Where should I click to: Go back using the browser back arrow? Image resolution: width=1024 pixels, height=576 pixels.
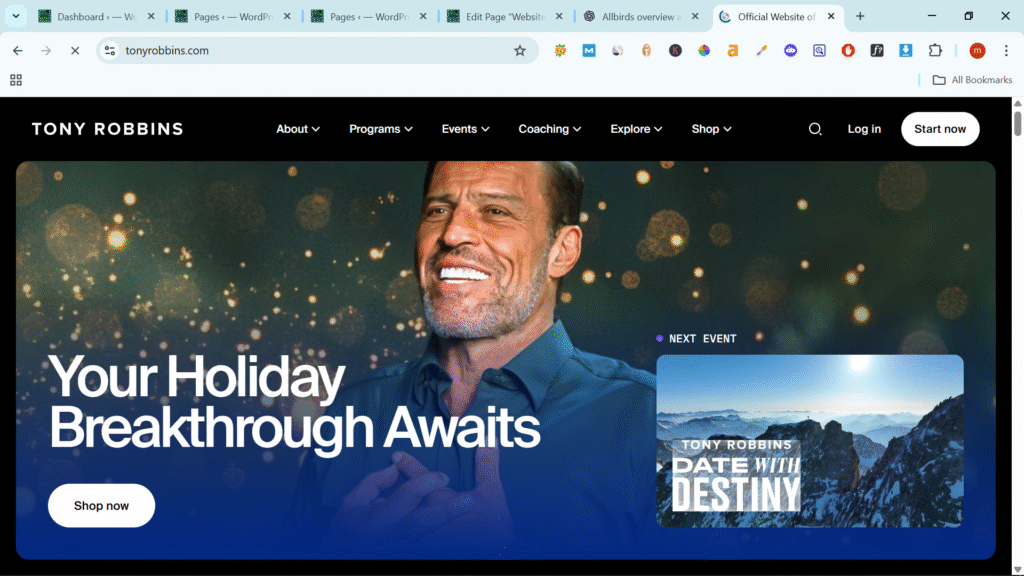[x=18, y=51]
